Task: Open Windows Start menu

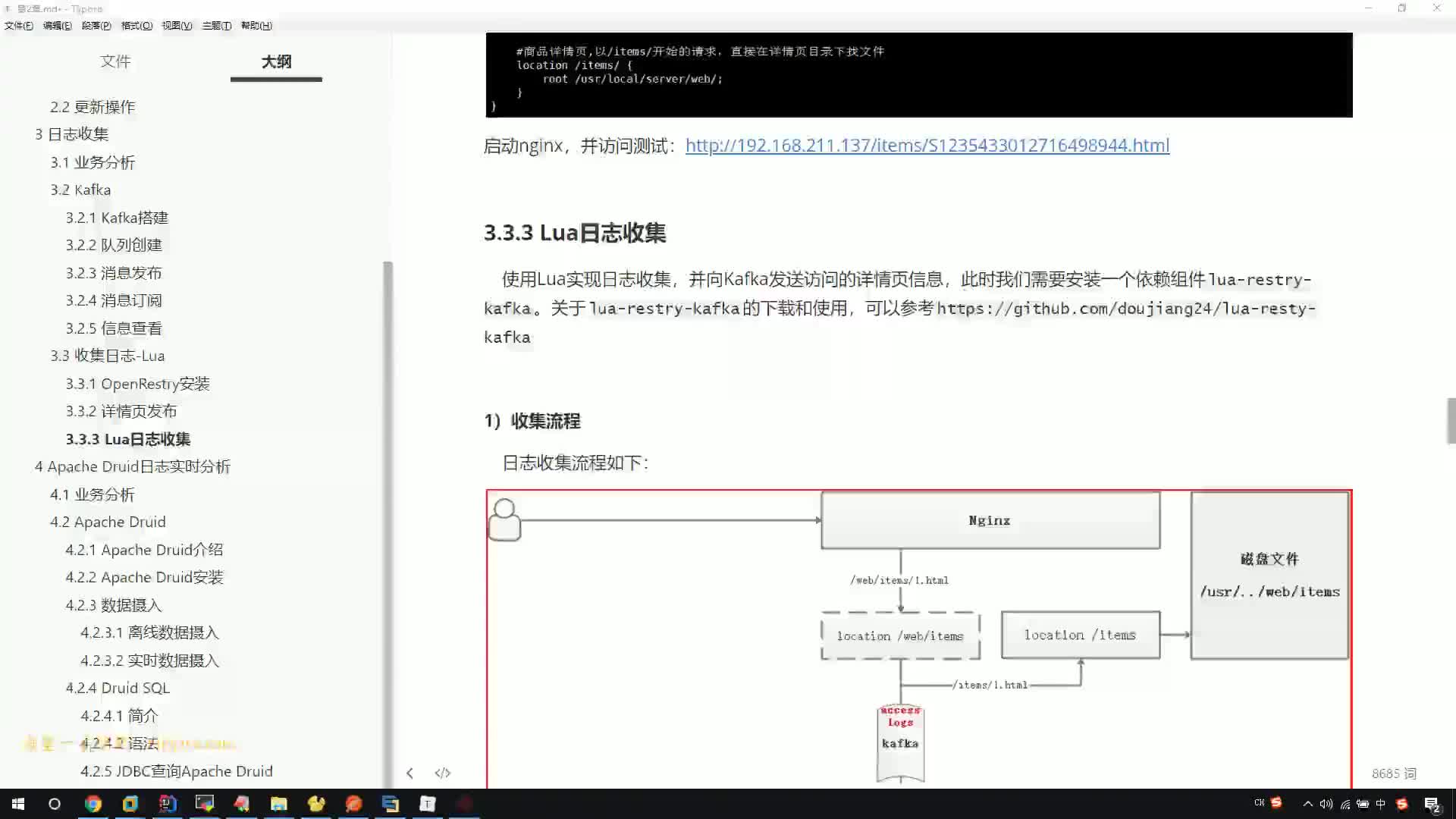Action: (x=18, y=804)
